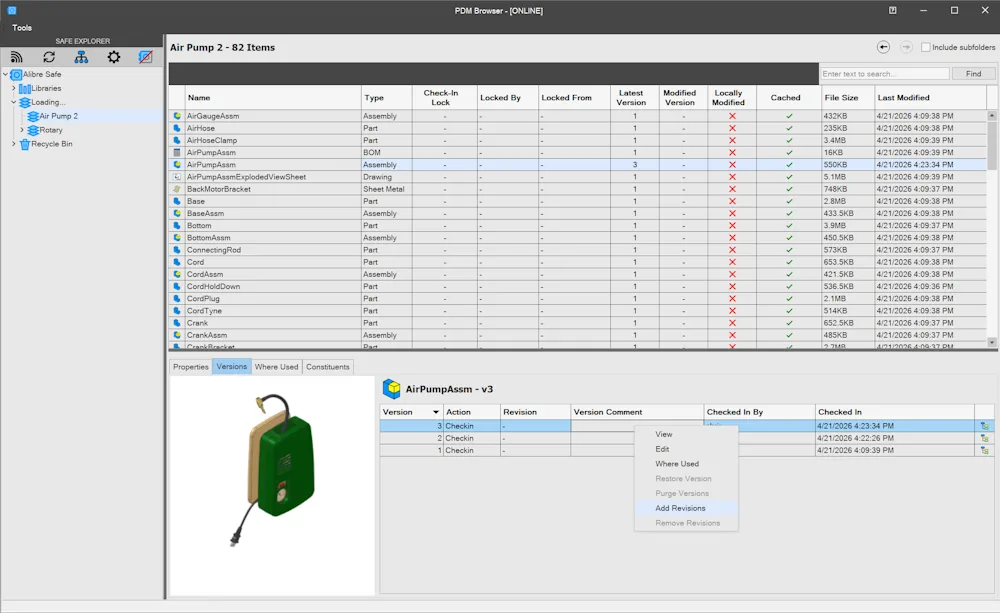Click the forward navigation arrow button

[906, 47]
